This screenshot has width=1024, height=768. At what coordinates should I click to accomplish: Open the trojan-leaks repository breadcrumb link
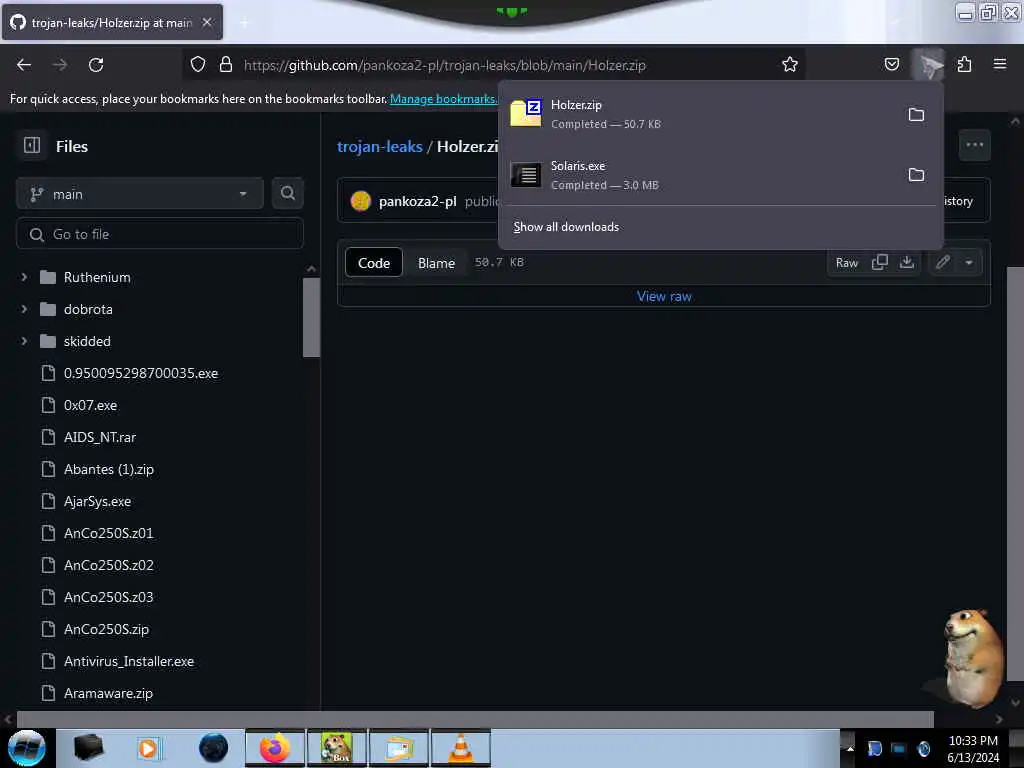(x=379, y=146)
